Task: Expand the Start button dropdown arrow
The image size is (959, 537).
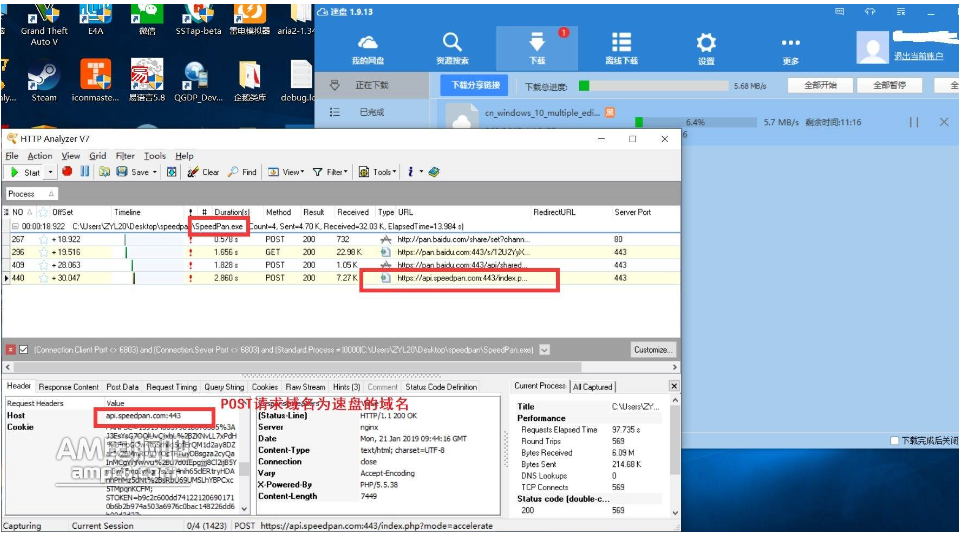Action: click(x=50, y=172)
